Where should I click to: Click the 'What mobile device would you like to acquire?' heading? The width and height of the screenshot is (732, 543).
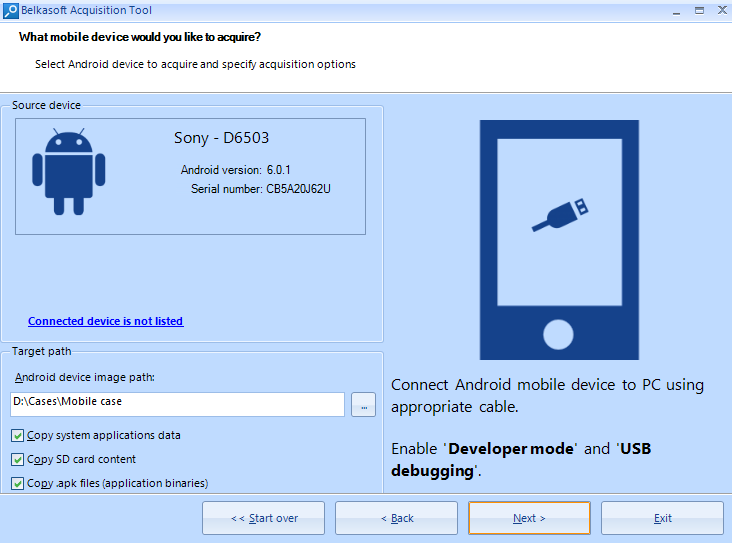140,37
